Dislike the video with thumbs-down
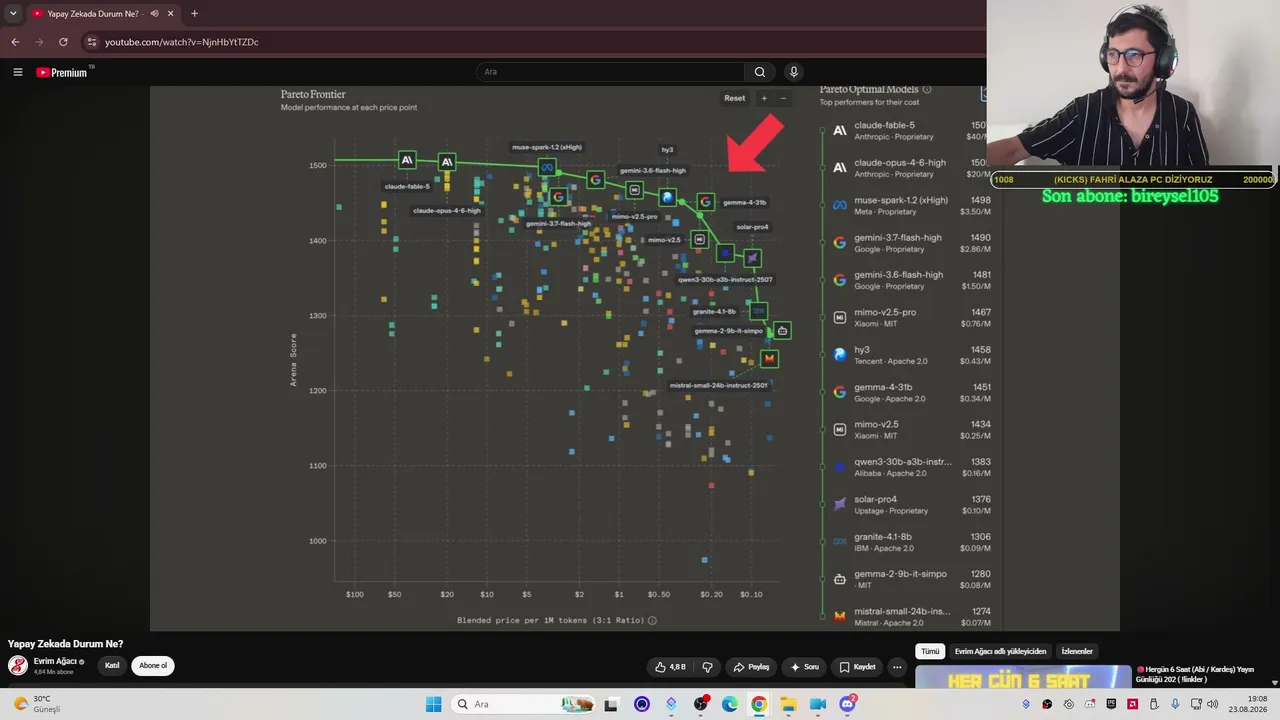This screenshot has width=1280, height=720. [x=707, y=667]
